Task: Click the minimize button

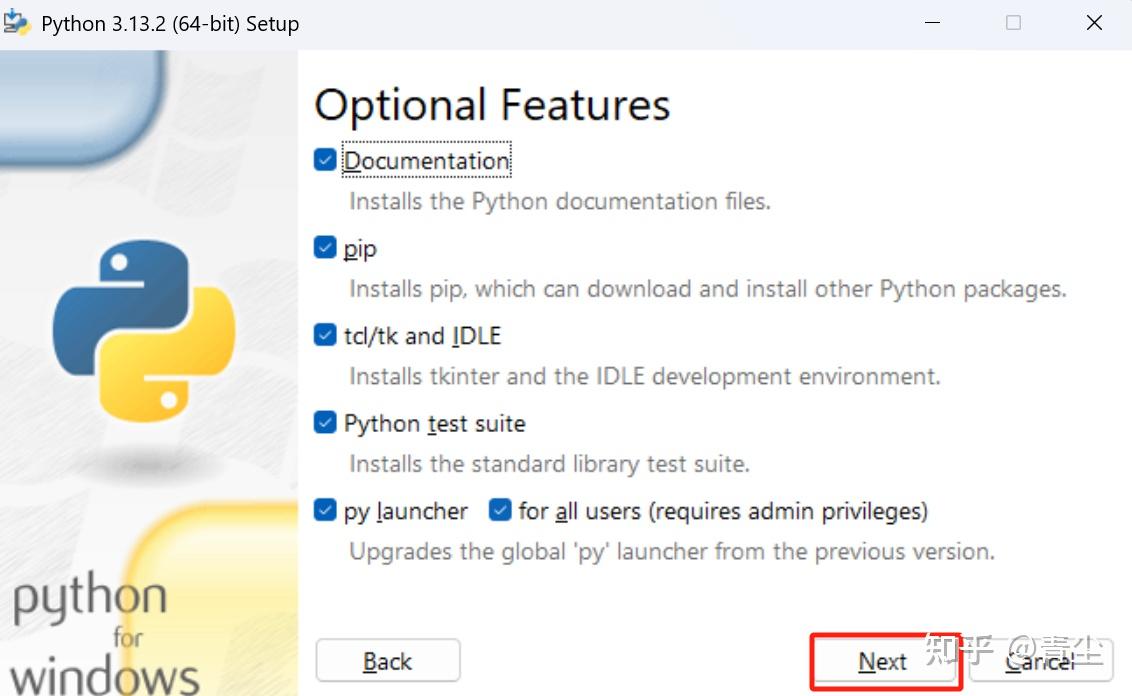Action: [x=932, y=22]
